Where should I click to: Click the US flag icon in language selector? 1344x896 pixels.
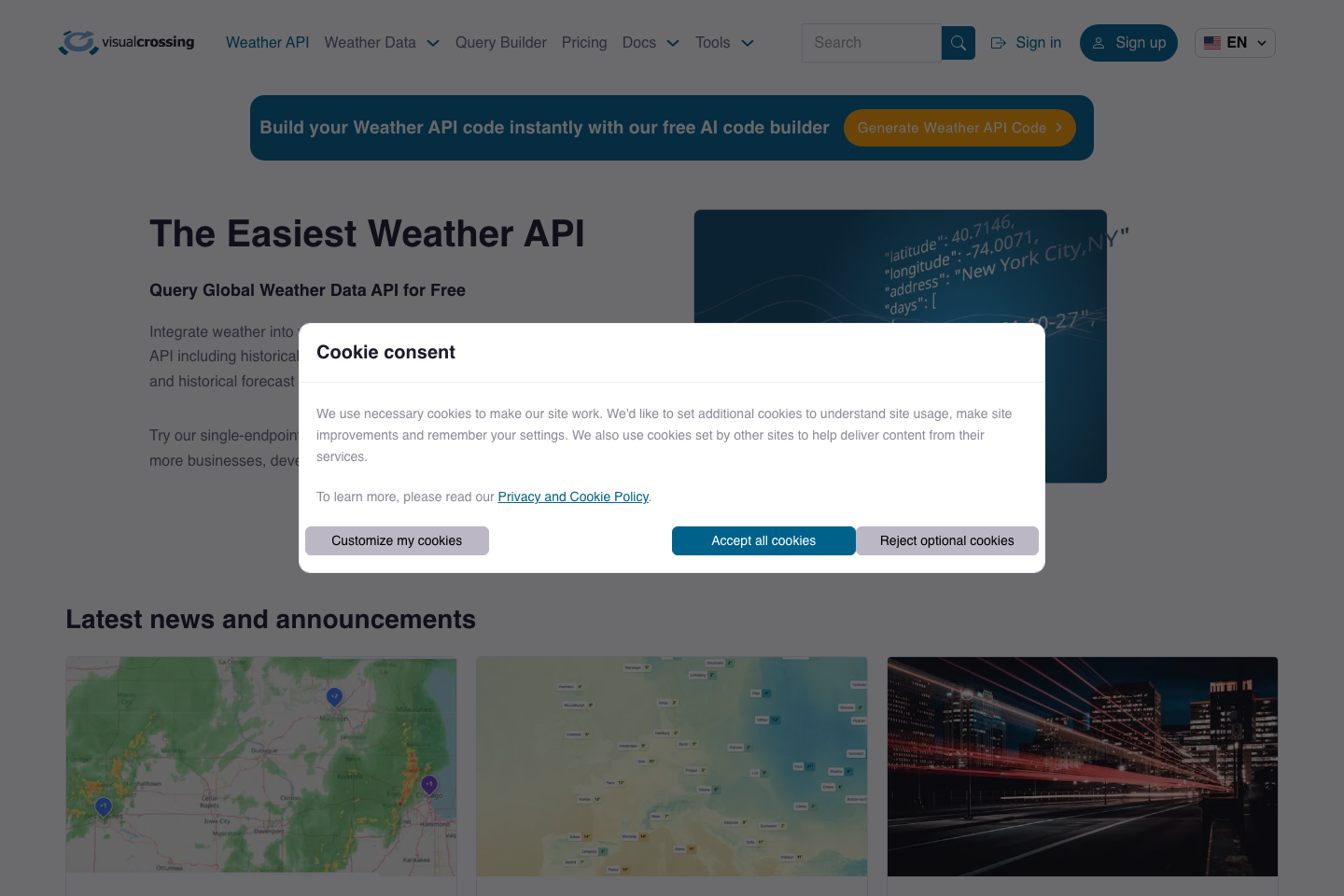1212,42
